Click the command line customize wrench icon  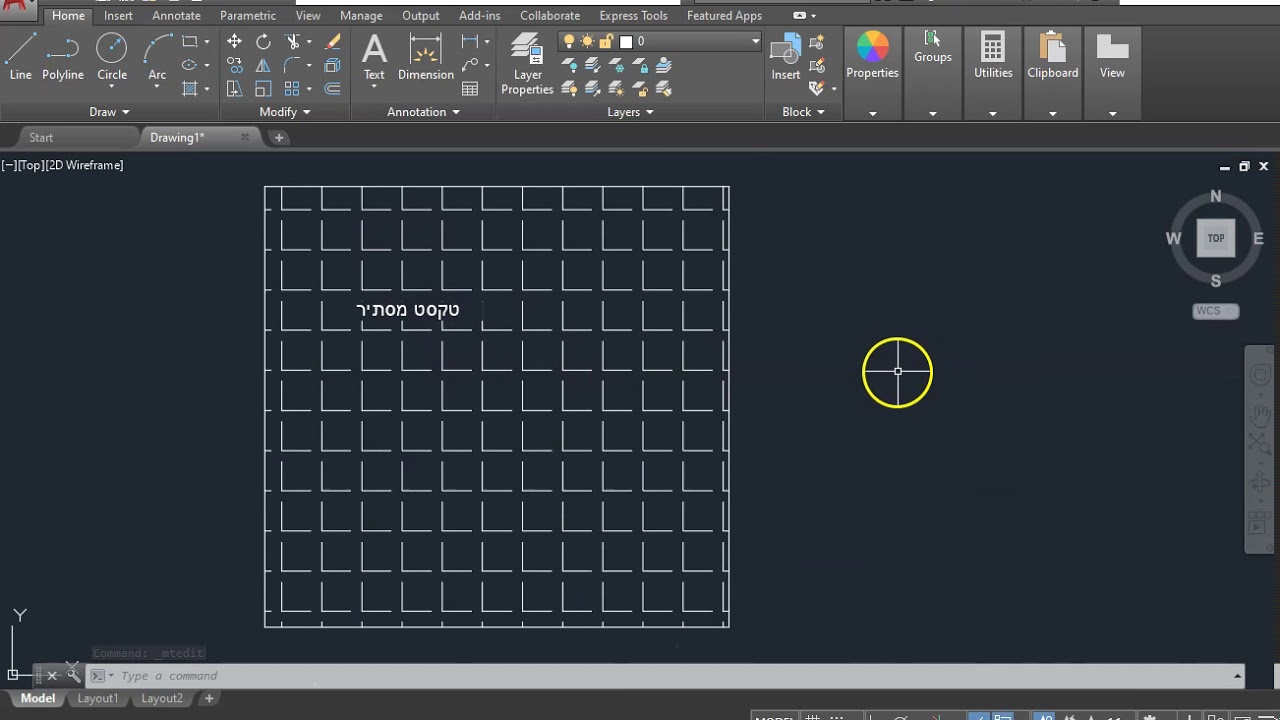pyautogui.click(x=73, y=675)
